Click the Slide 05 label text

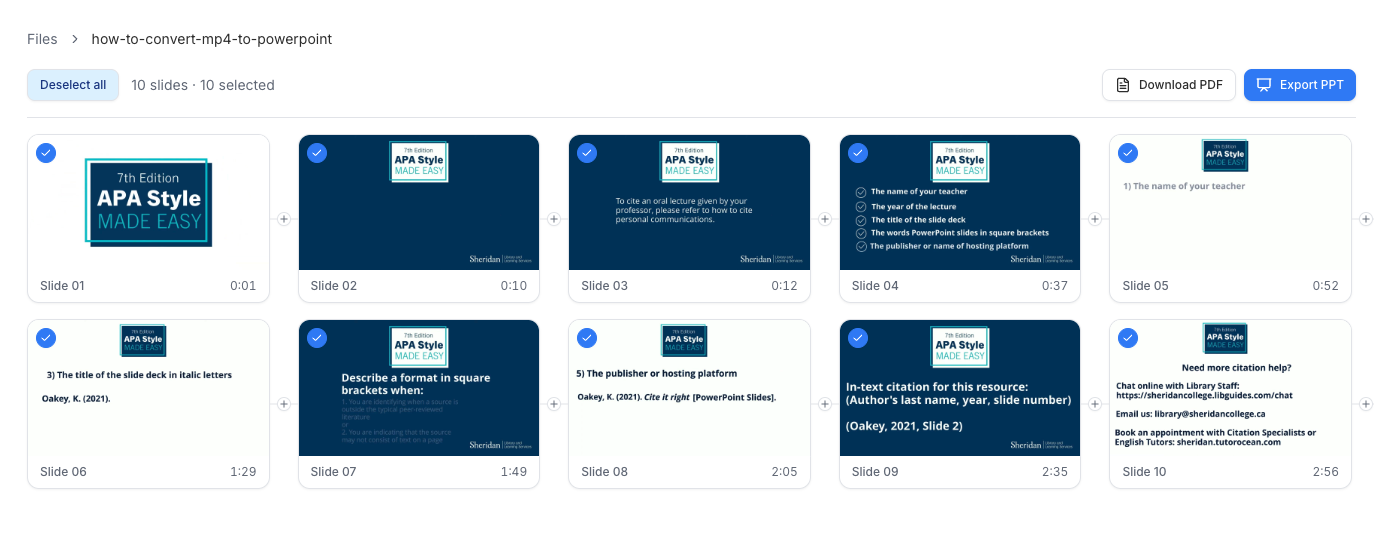1145,286
